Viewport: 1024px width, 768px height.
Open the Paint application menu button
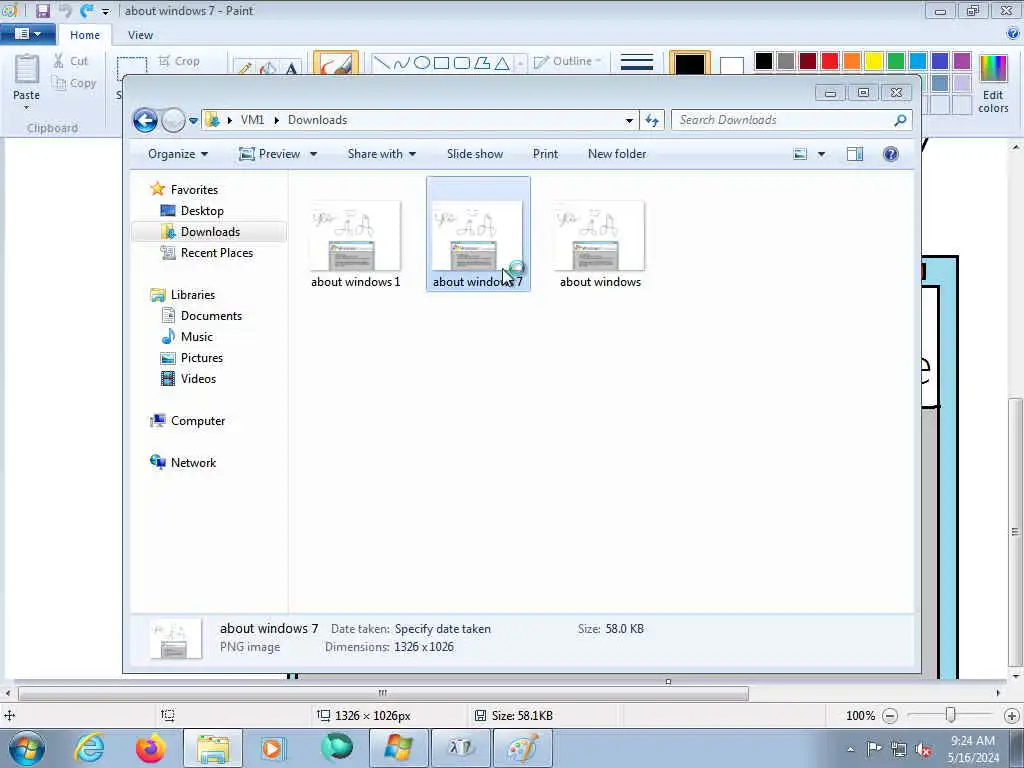pos(27,33)
